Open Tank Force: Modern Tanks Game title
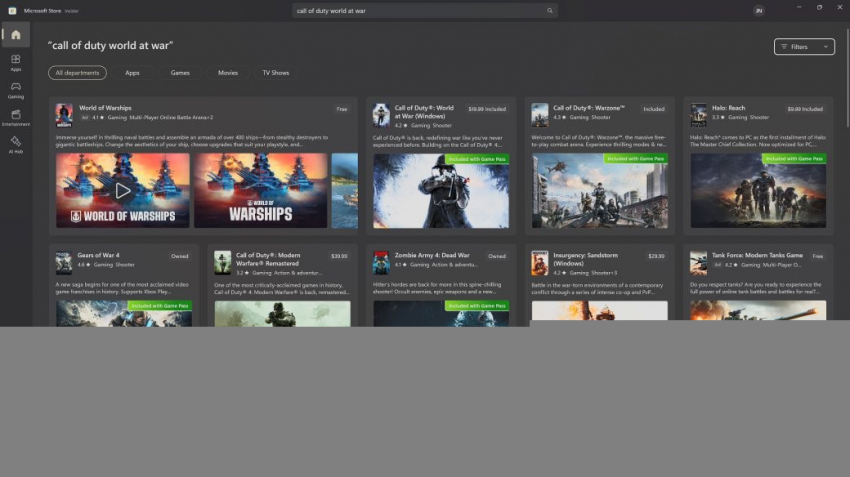Image resolution: width=850 pixels, height=477 pixels. click(x=757, y=255)
